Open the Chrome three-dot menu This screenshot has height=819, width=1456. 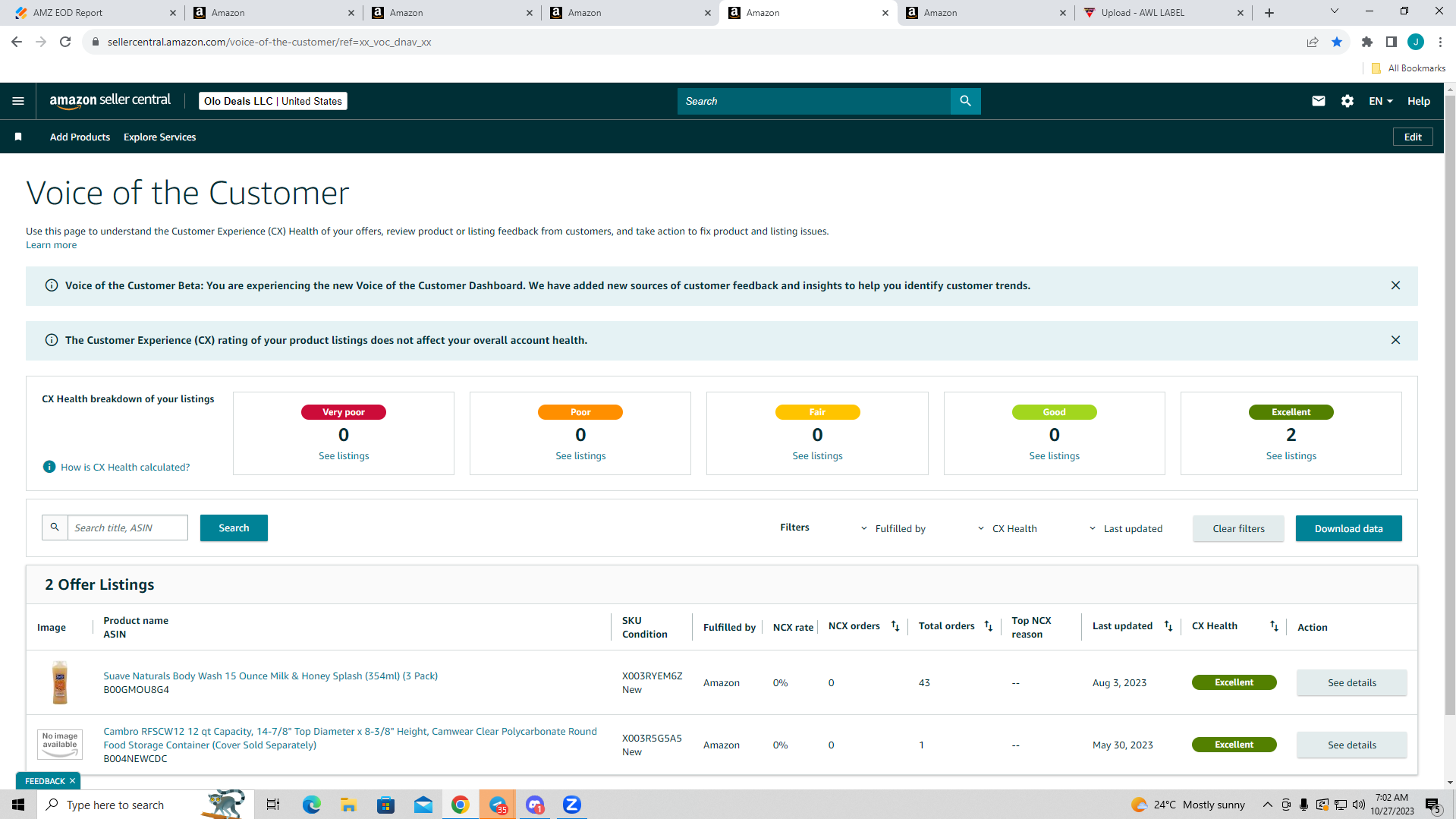1440,42
